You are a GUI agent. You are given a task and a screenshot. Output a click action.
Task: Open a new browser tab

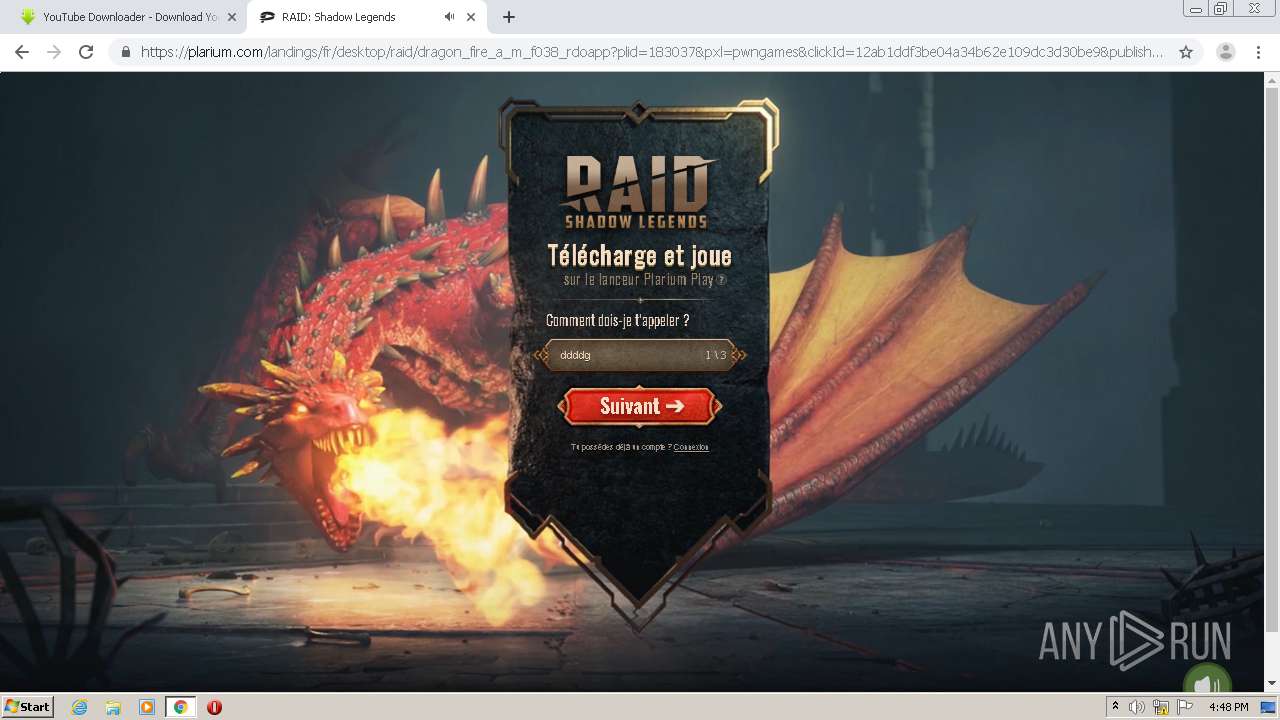click(x=509, y=17)
